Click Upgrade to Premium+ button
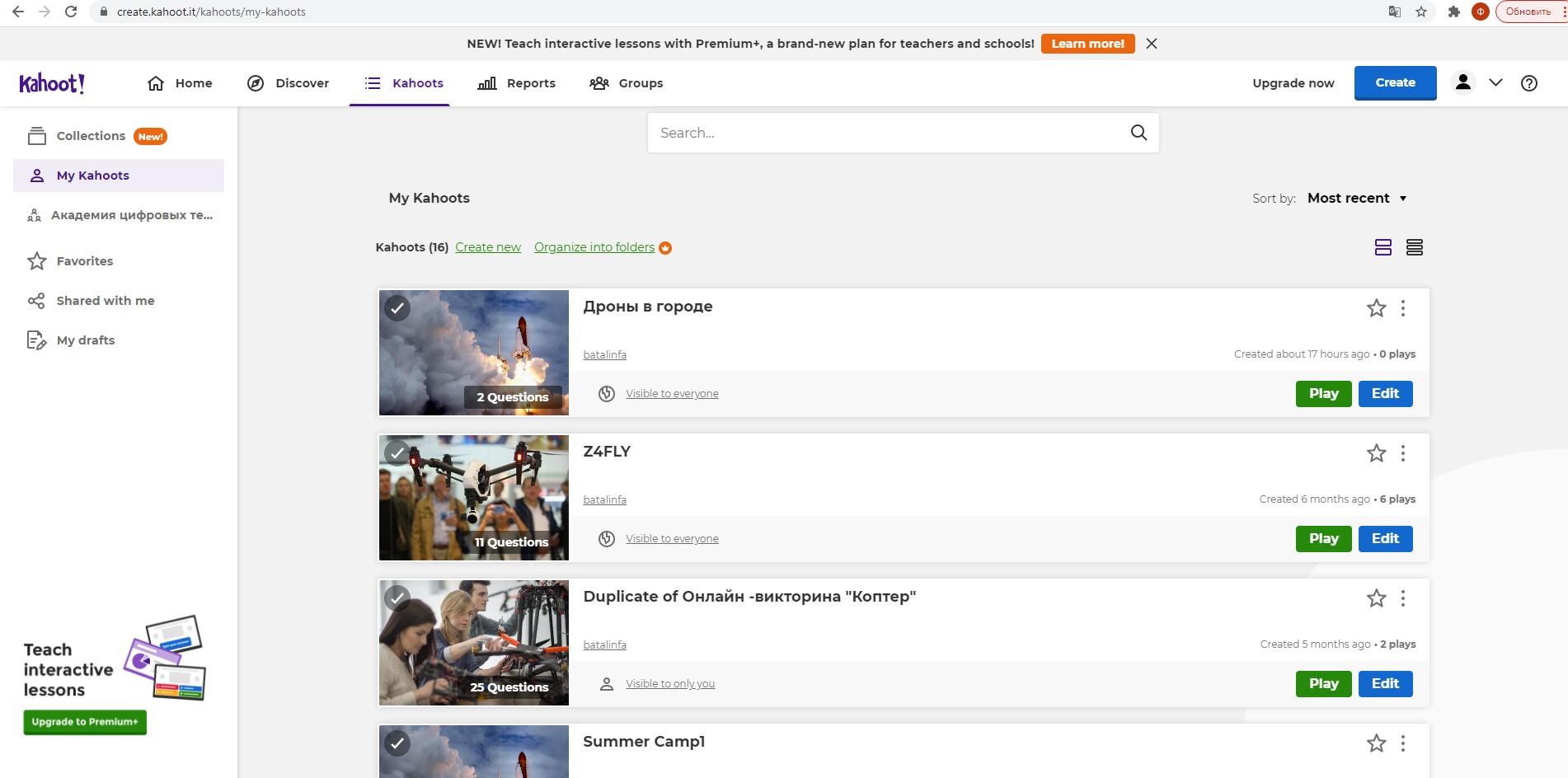The image size is (1568, 778). [85, 722]
